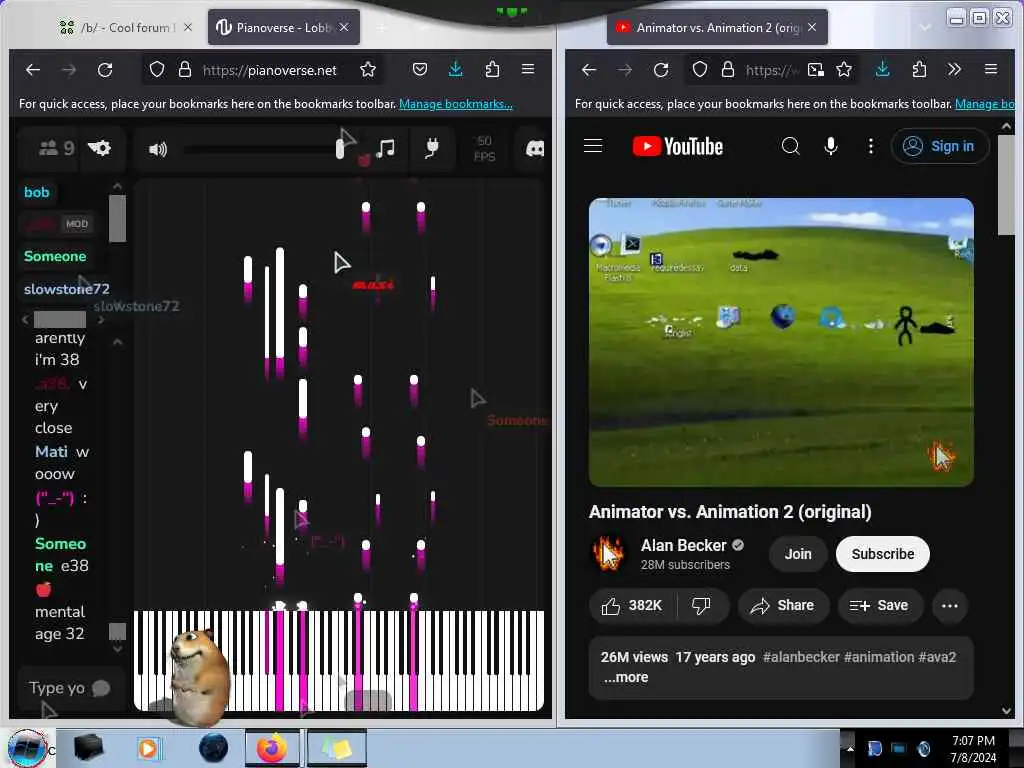Open the Firefox menu in left window
This screenshot has width=1024, height=768.
tap(528, 69)
